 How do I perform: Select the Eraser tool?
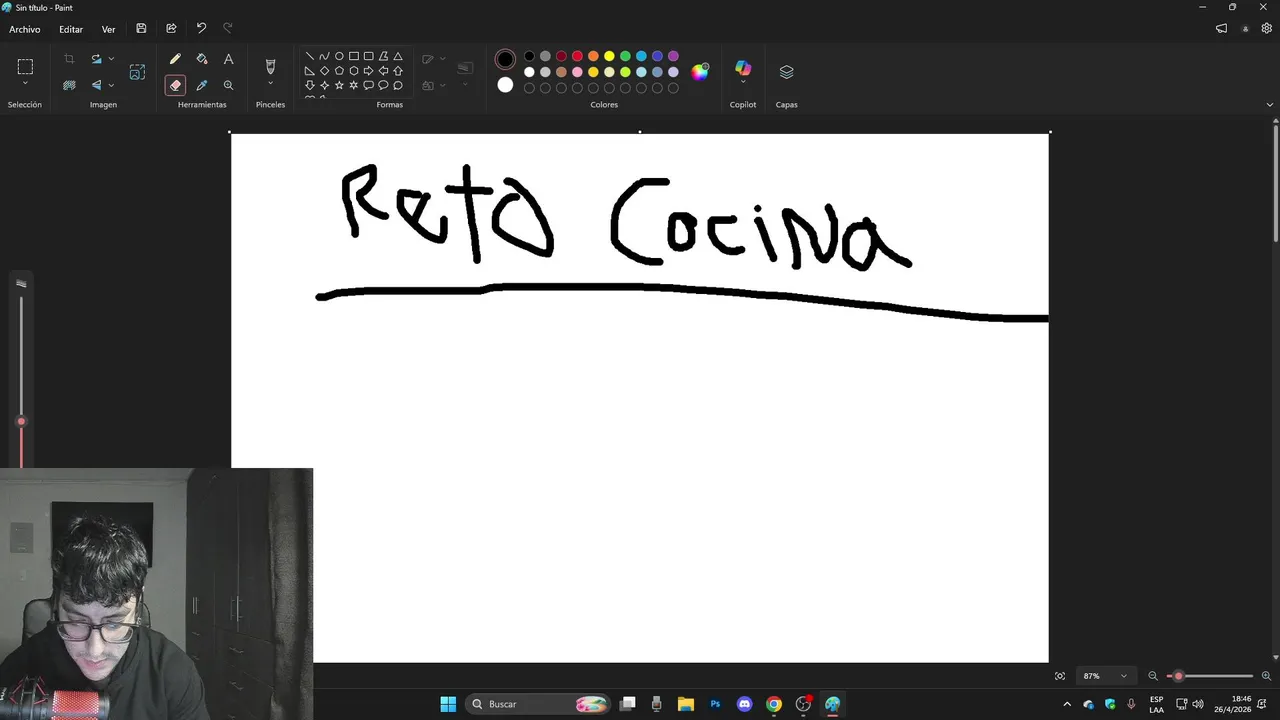click(175, 85)
